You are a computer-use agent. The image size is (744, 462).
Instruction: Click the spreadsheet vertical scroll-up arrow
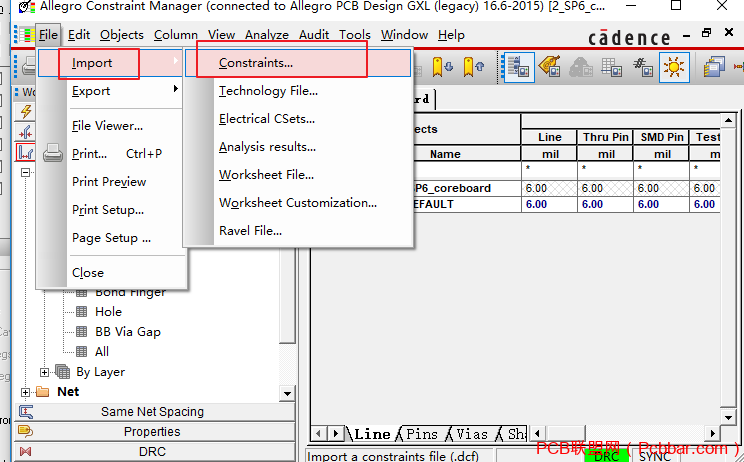pos(728,120)
